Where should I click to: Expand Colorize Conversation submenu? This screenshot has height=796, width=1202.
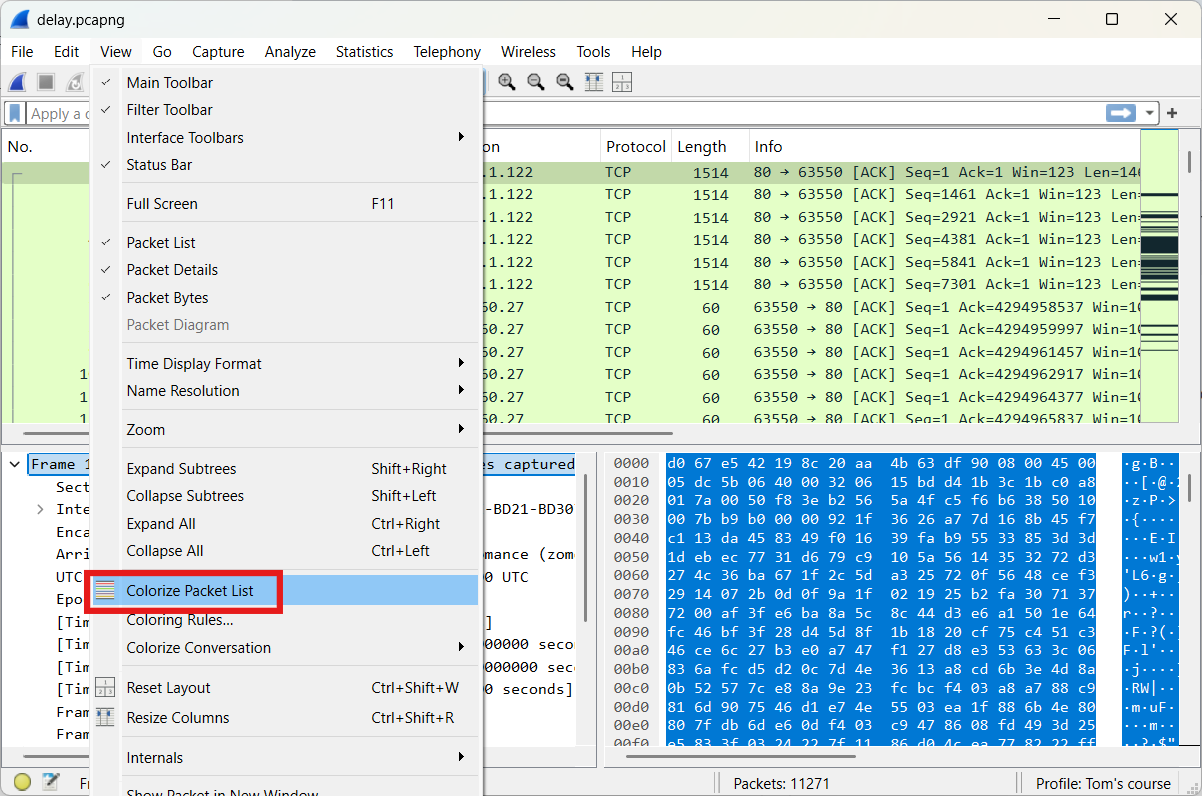461,647
